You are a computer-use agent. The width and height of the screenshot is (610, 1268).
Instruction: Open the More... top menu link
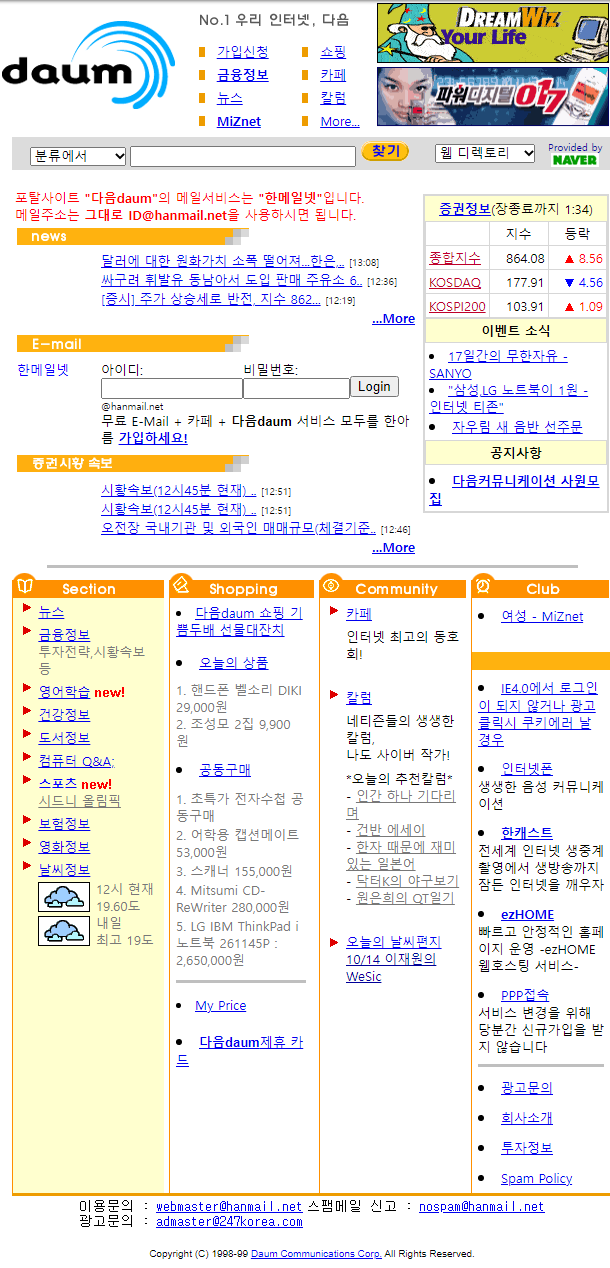(340, 122)
